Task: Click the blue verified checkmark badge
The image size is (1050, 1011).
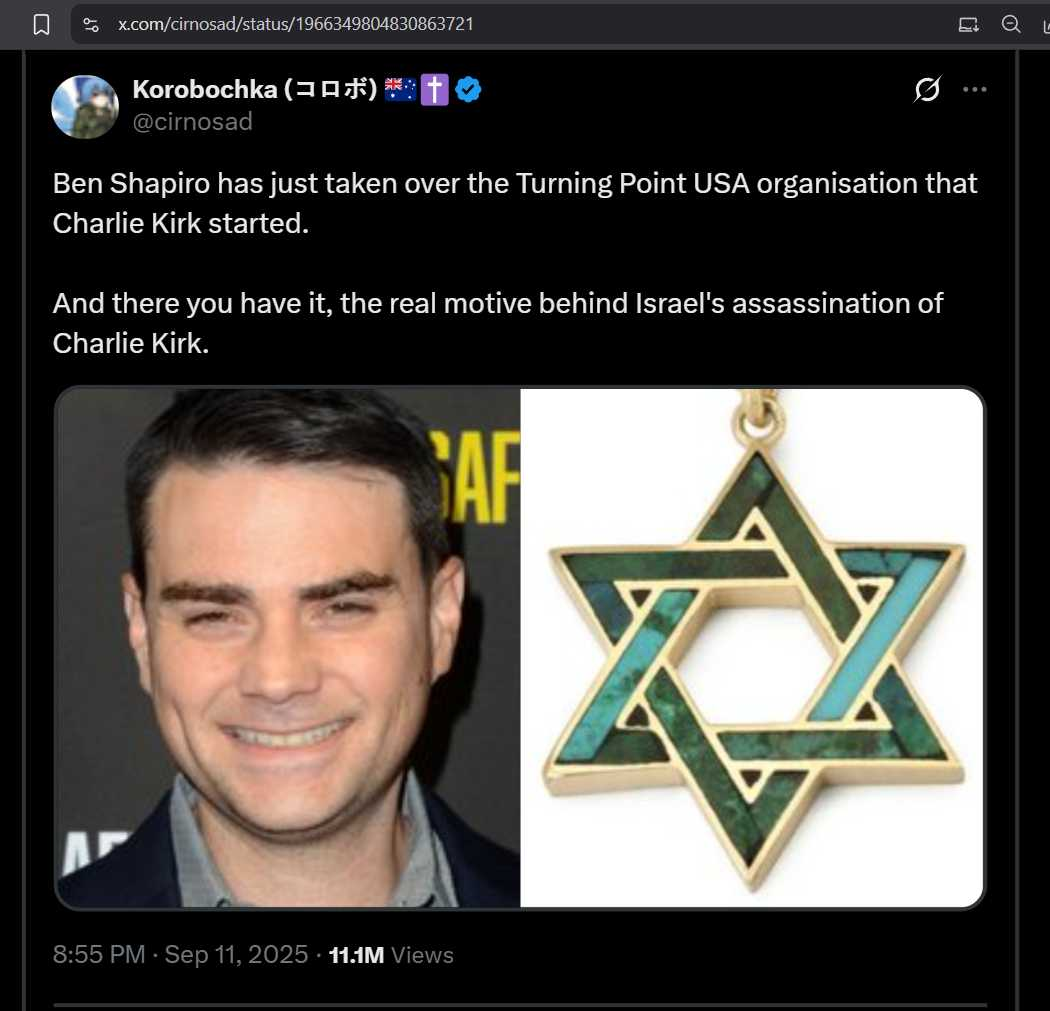Action: click(468, 89)
